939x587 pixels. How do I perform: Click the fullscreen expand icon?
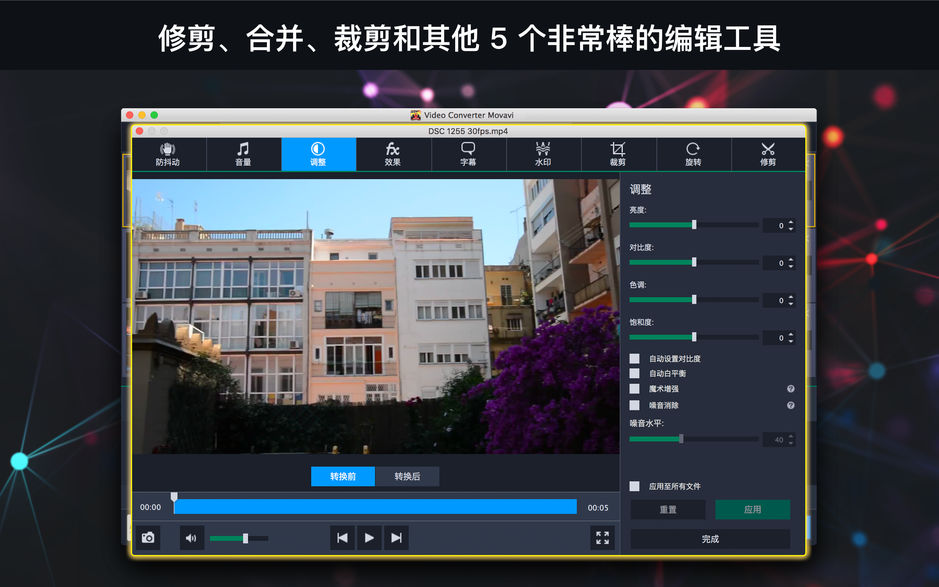pos(603,537)
